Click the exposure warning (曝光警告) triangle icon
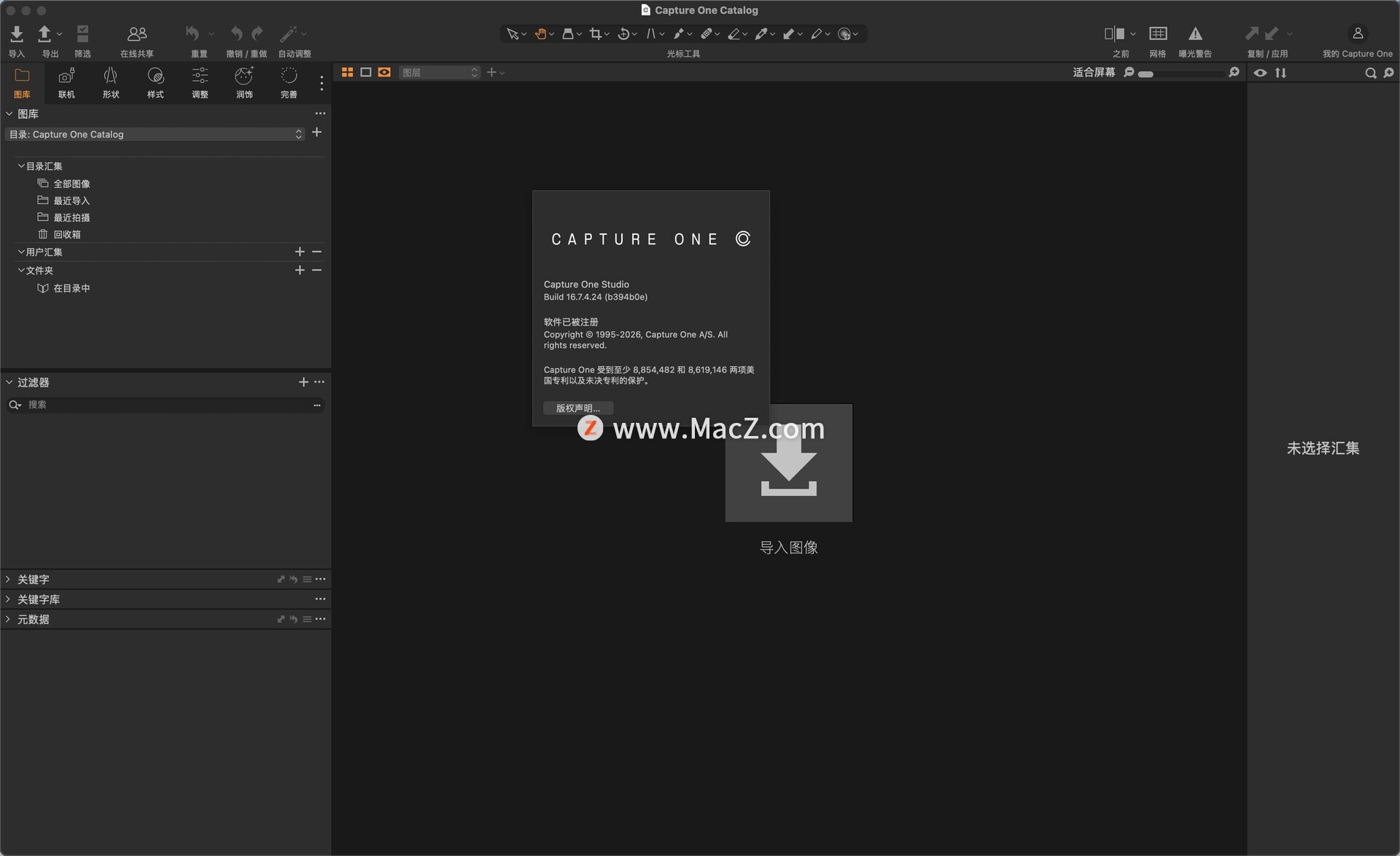1400x856 pixels. point(1195,34)
